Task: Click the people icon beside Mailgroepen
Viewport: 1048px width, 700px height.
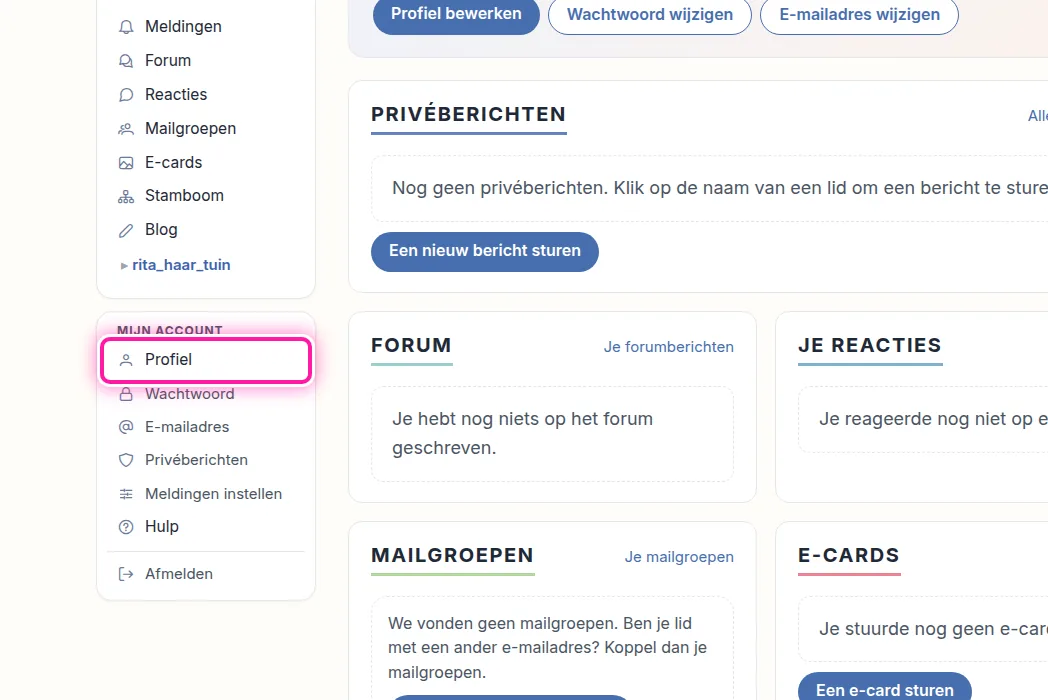Action: tap(126, 129)
